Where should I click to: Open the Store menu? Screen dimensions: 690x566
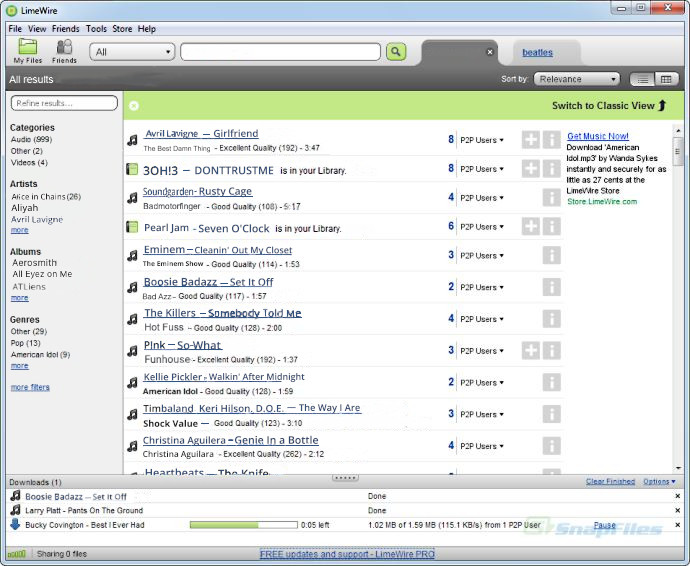(x=122, y=29)
